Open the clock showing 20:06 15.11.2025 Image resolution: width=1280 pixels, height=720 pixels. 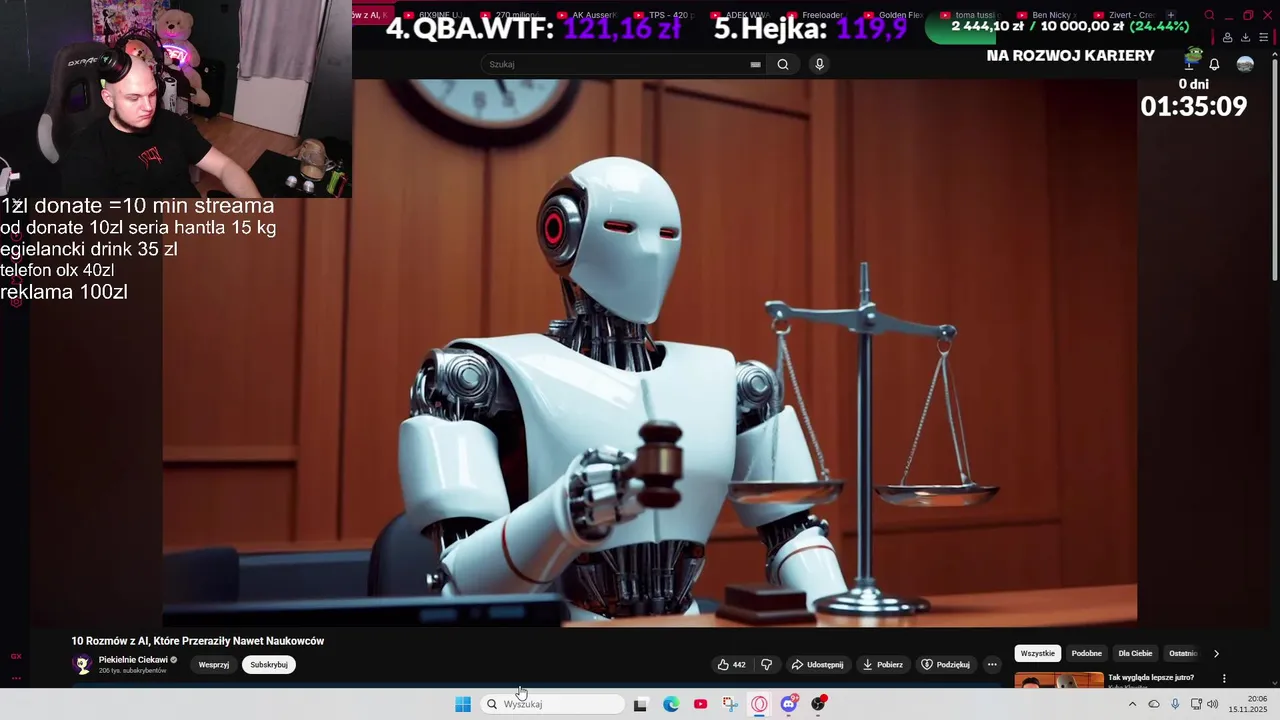[1248, 704]
